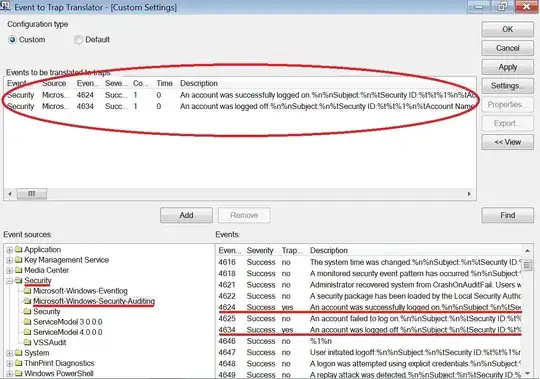
Task: Click the System folder icon
Action: click(19, 353)
